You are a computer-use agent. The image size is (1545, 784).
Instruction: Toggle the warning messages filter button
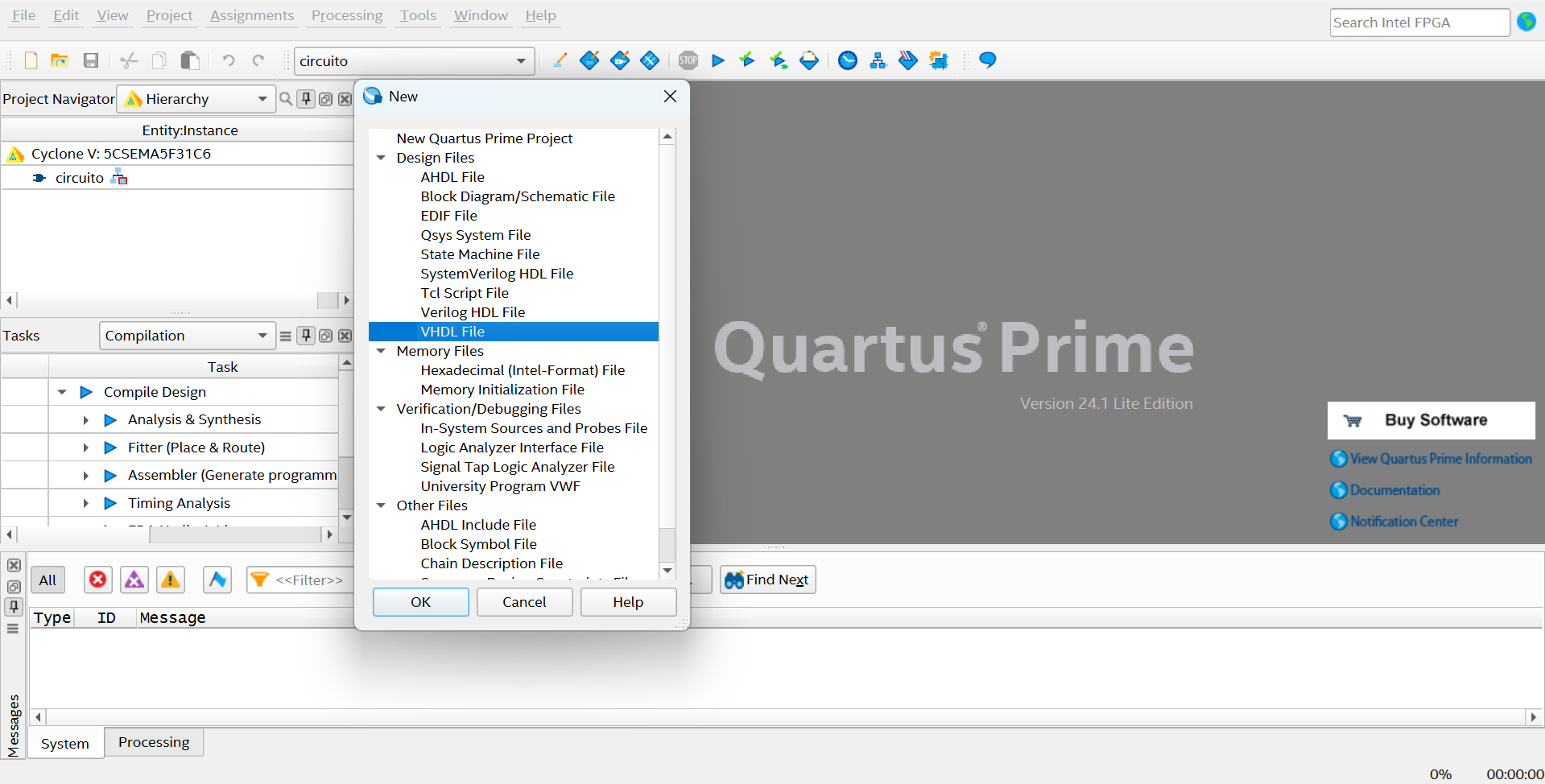[x=171, y=580]
